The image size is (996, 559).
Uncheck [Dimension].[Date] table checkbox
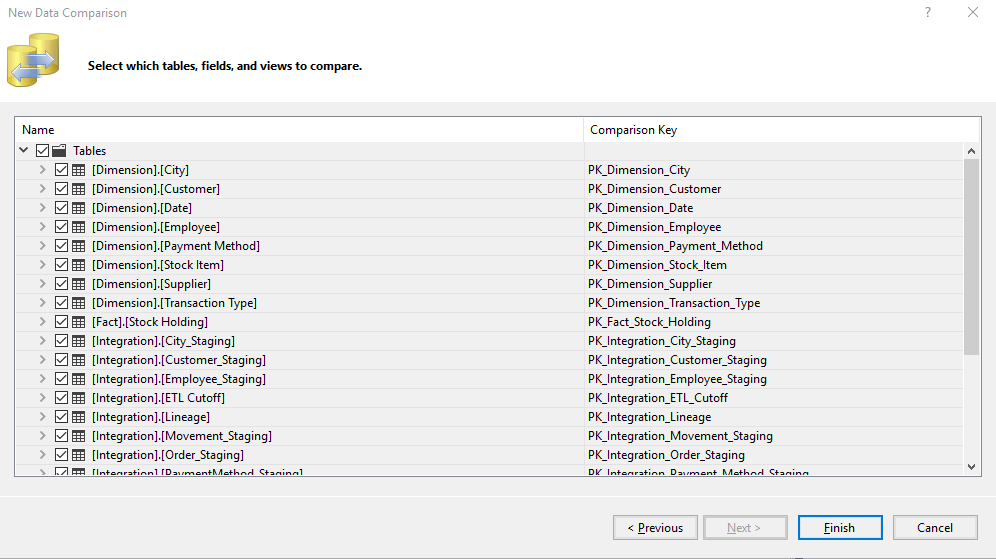click(61, 208)
